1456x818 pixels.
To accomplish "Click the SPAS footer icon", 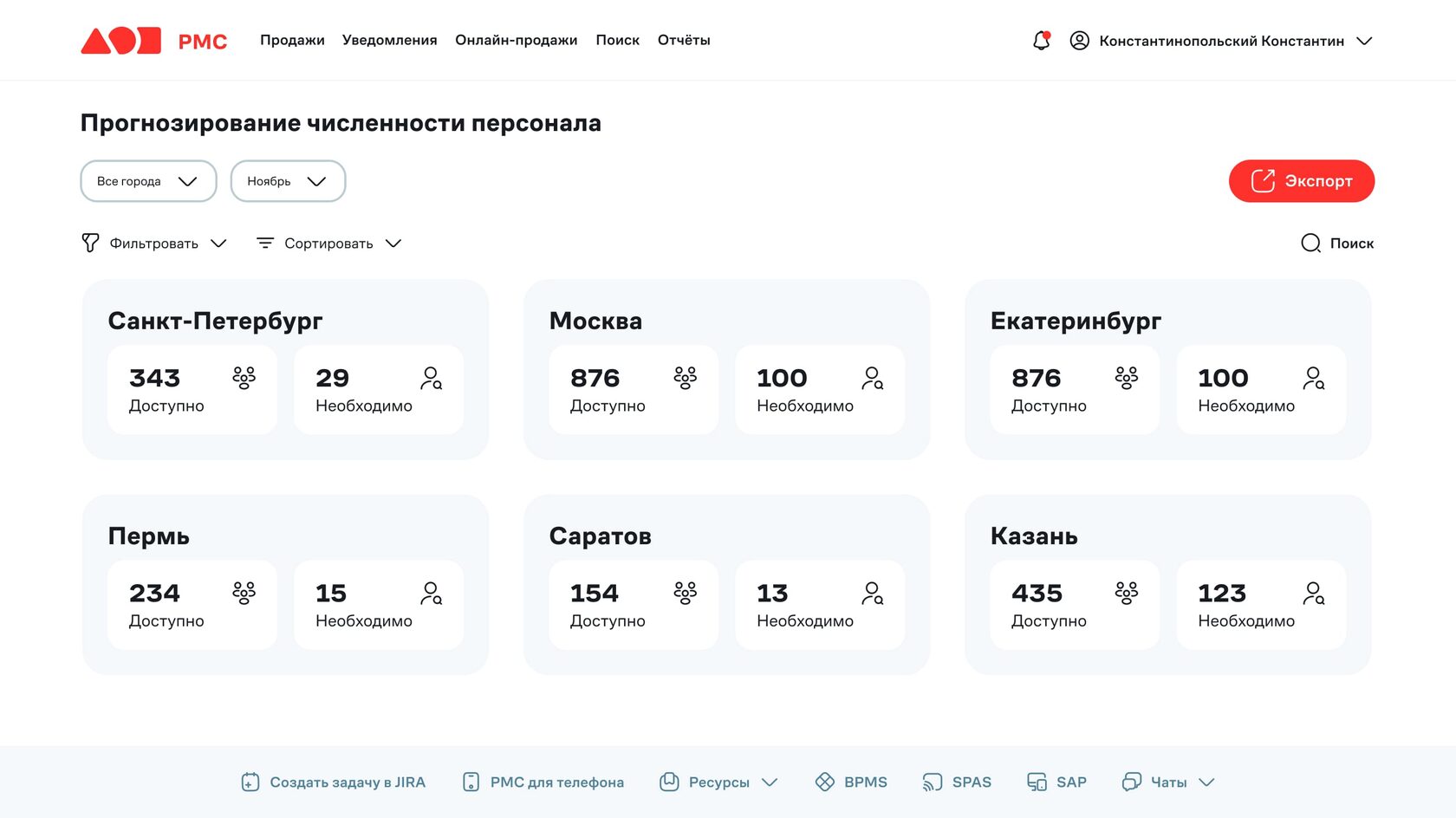I will coord(932,782).
